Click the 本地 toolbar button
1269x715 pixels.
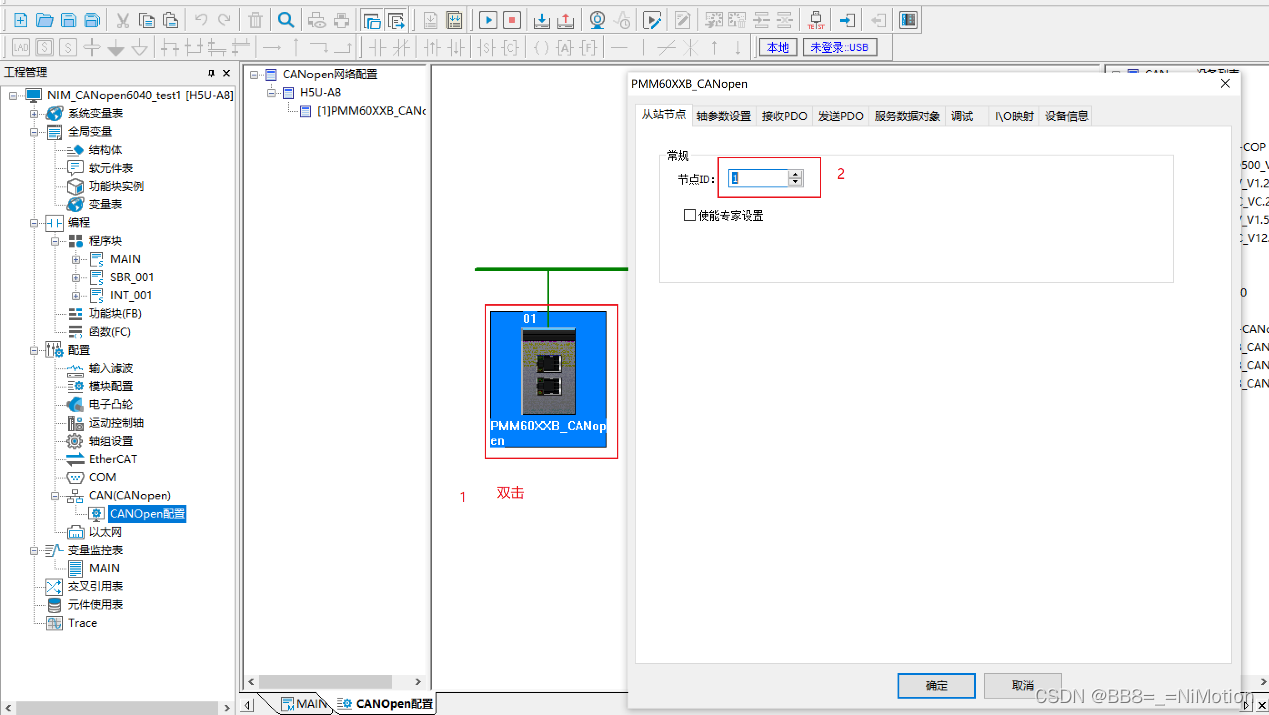tap(777, 47)
